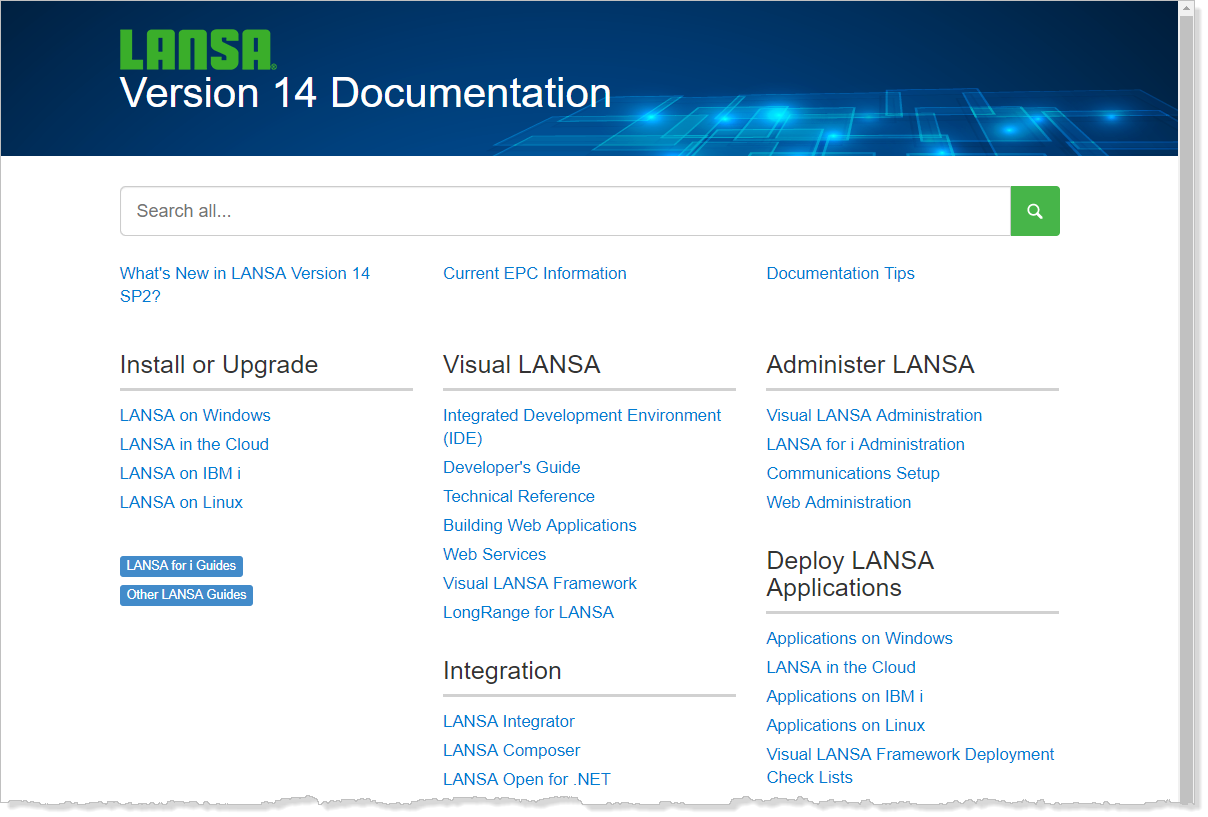Open the Current EPC Information link
Screen dimensions: 1208x817
(535, 273)
